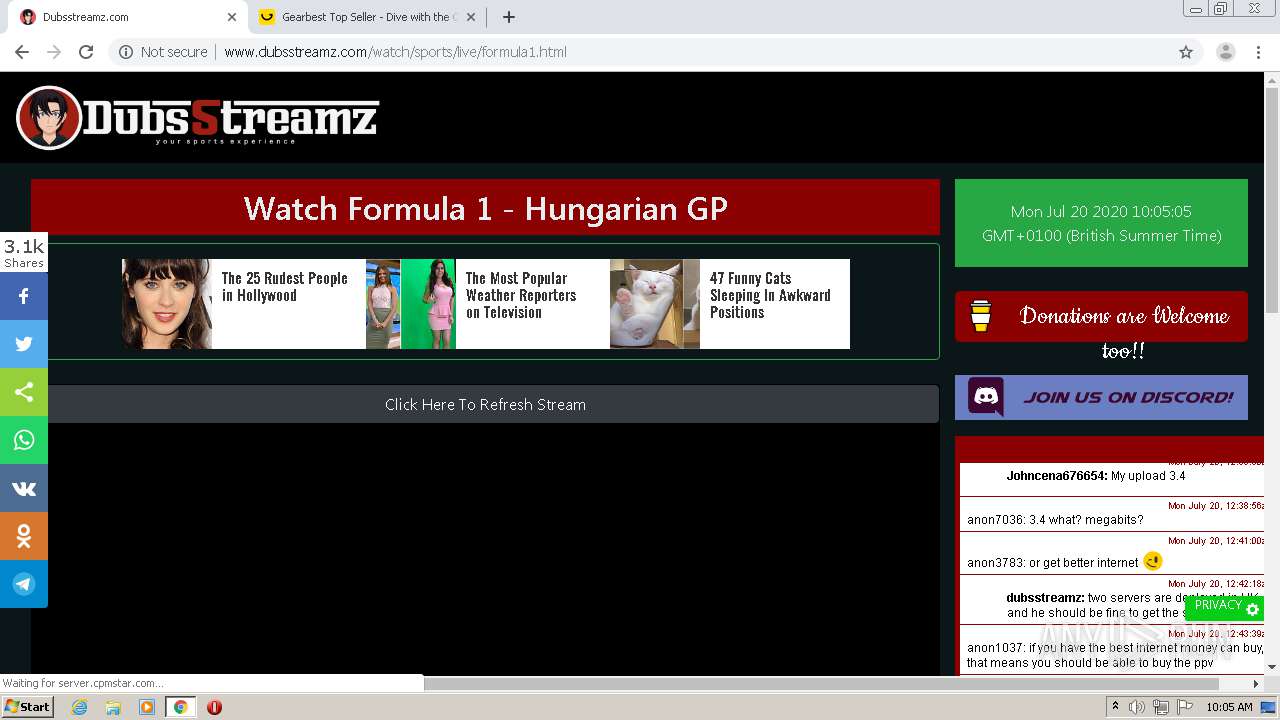Screen dimensions: 1280x720
Task: Open the volume tray icon
Action: pyautogui.click(x=1138, y=707)
